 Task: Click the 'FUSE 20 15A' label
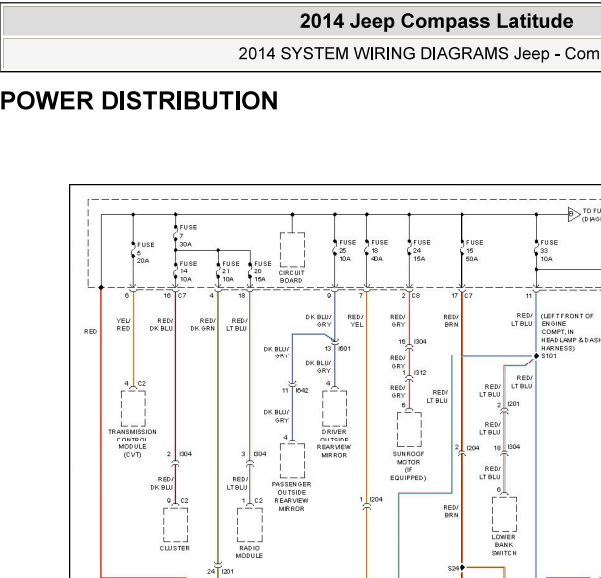click(x=263, y=271)
